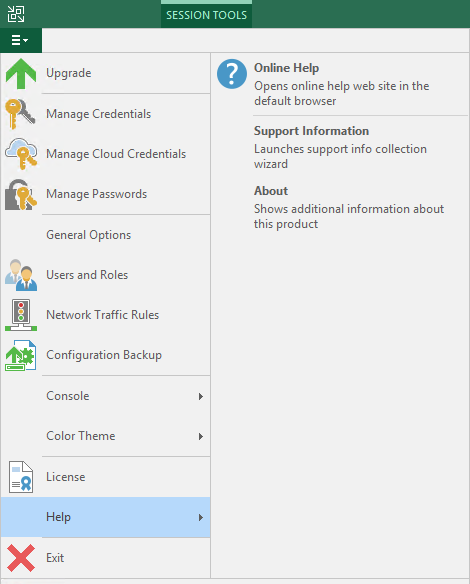Click the Manage Cloud Credentials cloud icon
This screenshot has width=470, height=584.
coord(21,154)
